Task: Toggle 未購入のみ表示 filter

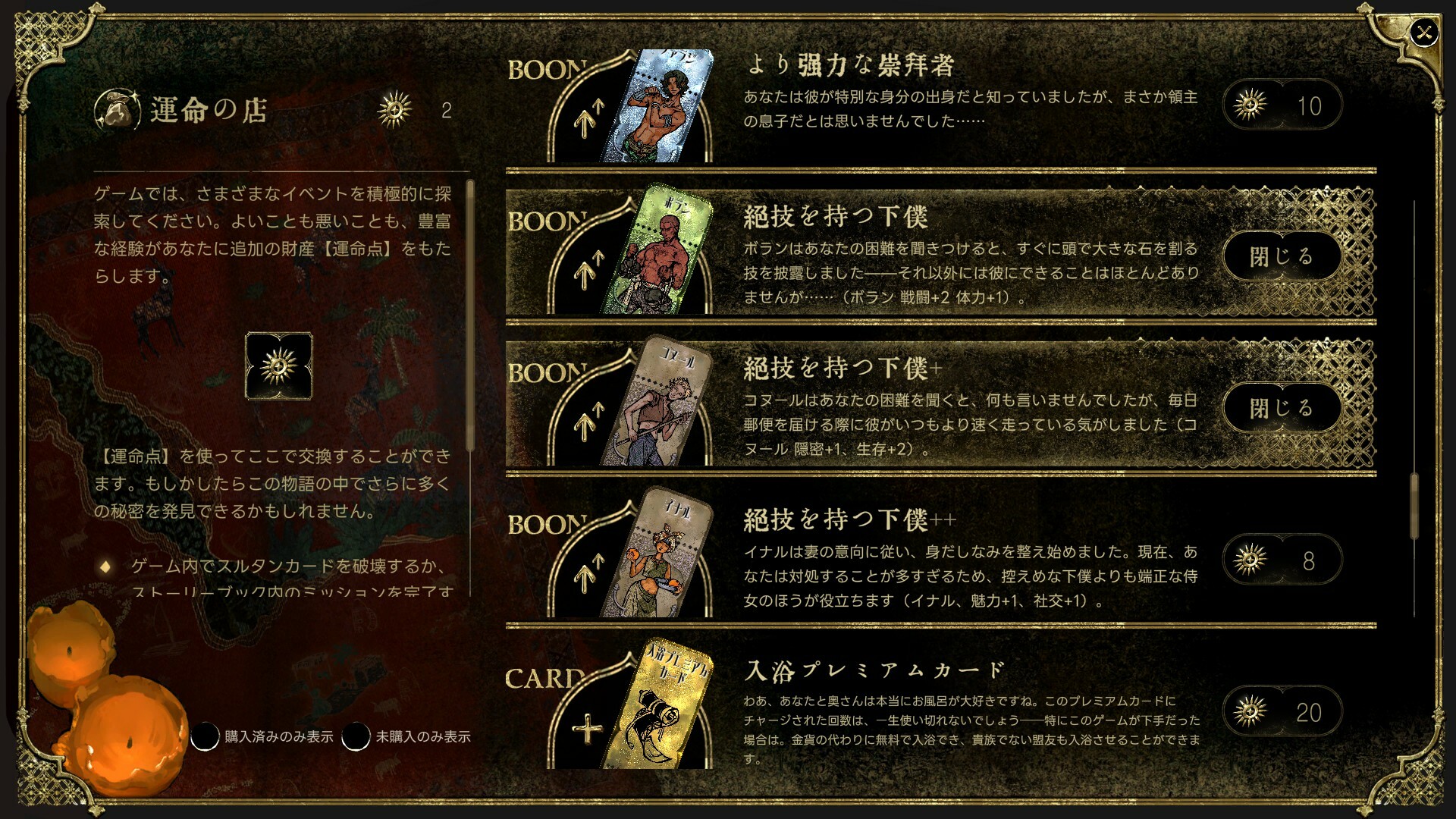Action: pyautogui.click(x=356, y=736)
